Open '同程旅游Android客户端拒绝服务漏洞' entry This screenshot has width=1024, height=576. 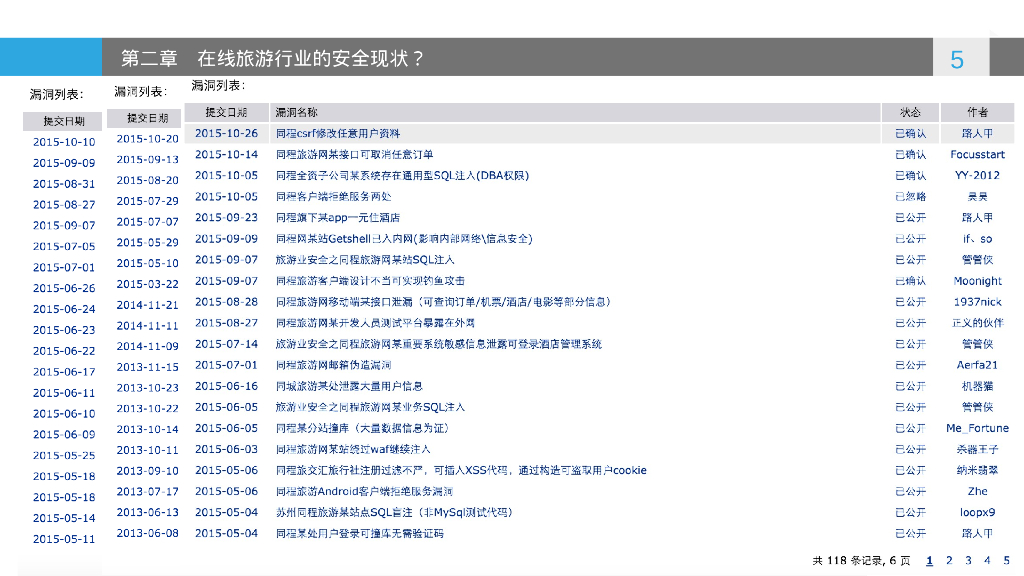[364, 491]
